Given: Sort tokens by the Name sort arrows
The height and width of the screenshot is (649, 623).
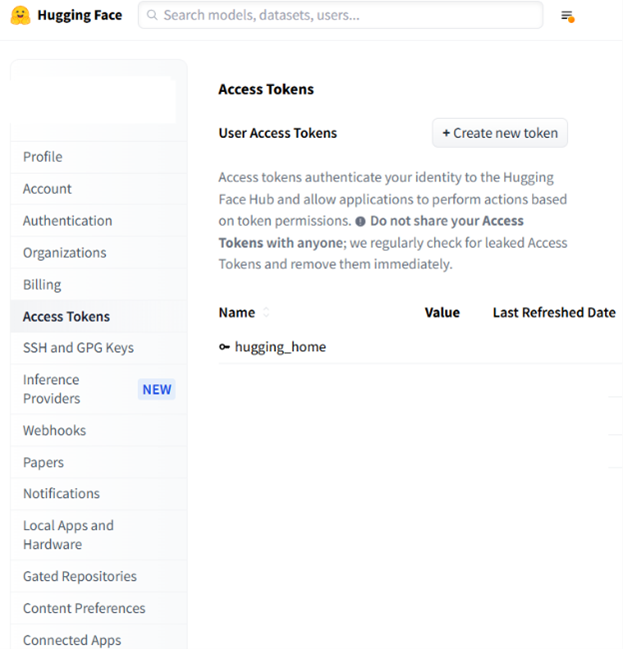Looking at the screenshot, I should [x=266, y=312].
